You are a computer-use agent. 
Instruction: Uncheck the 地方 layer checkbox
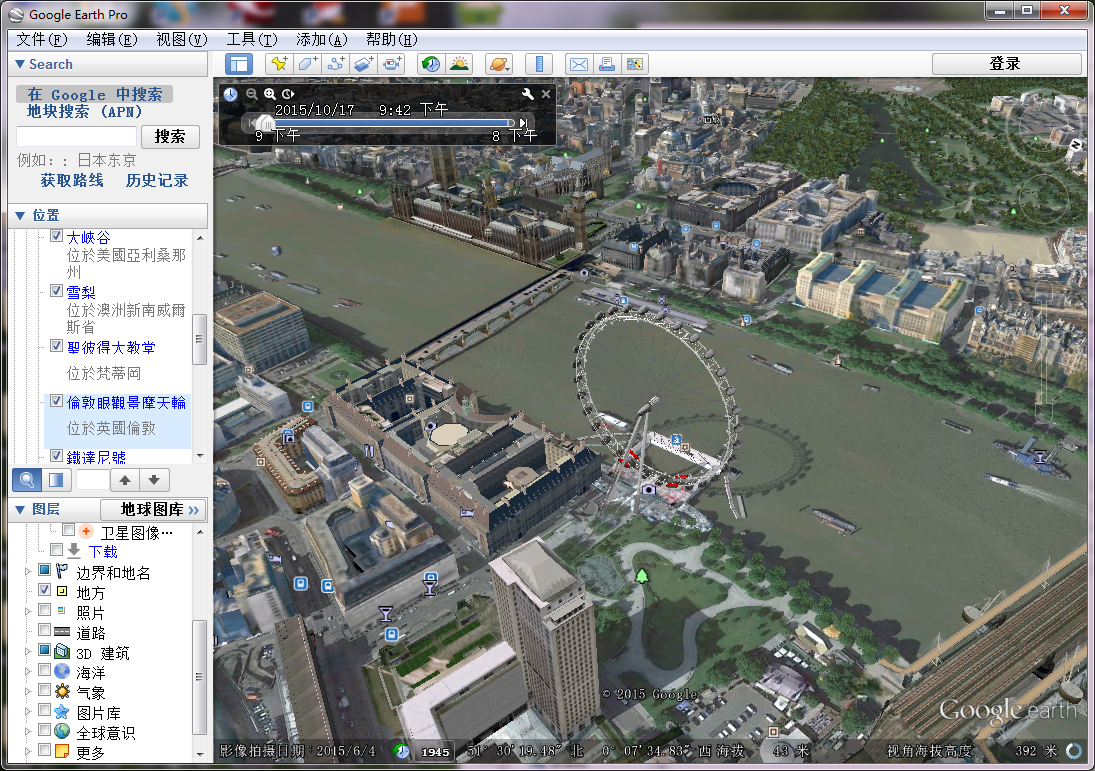(44, 590)
